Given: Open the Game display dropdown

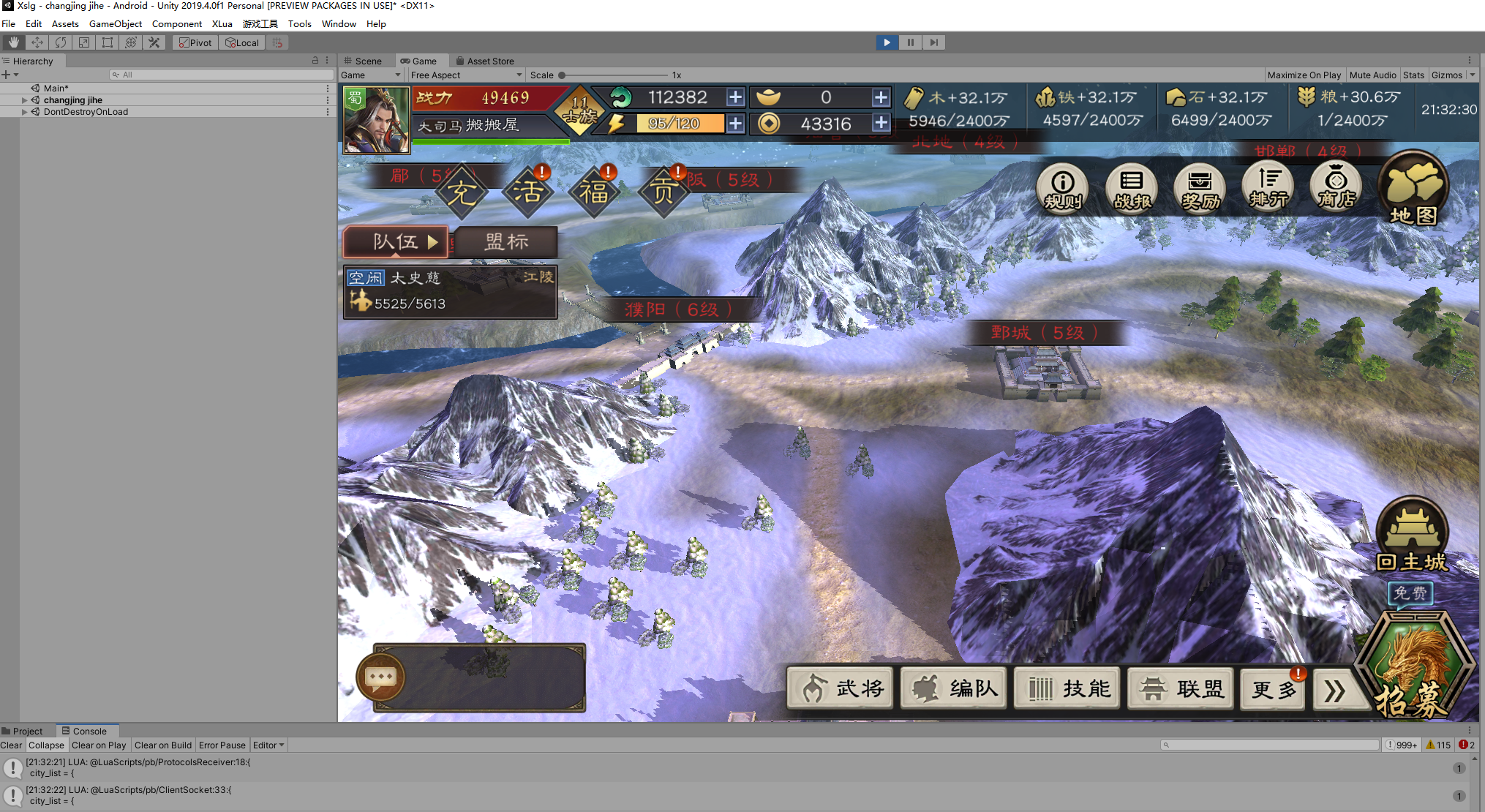Looking at the screenshot, I should coord(371,75).
